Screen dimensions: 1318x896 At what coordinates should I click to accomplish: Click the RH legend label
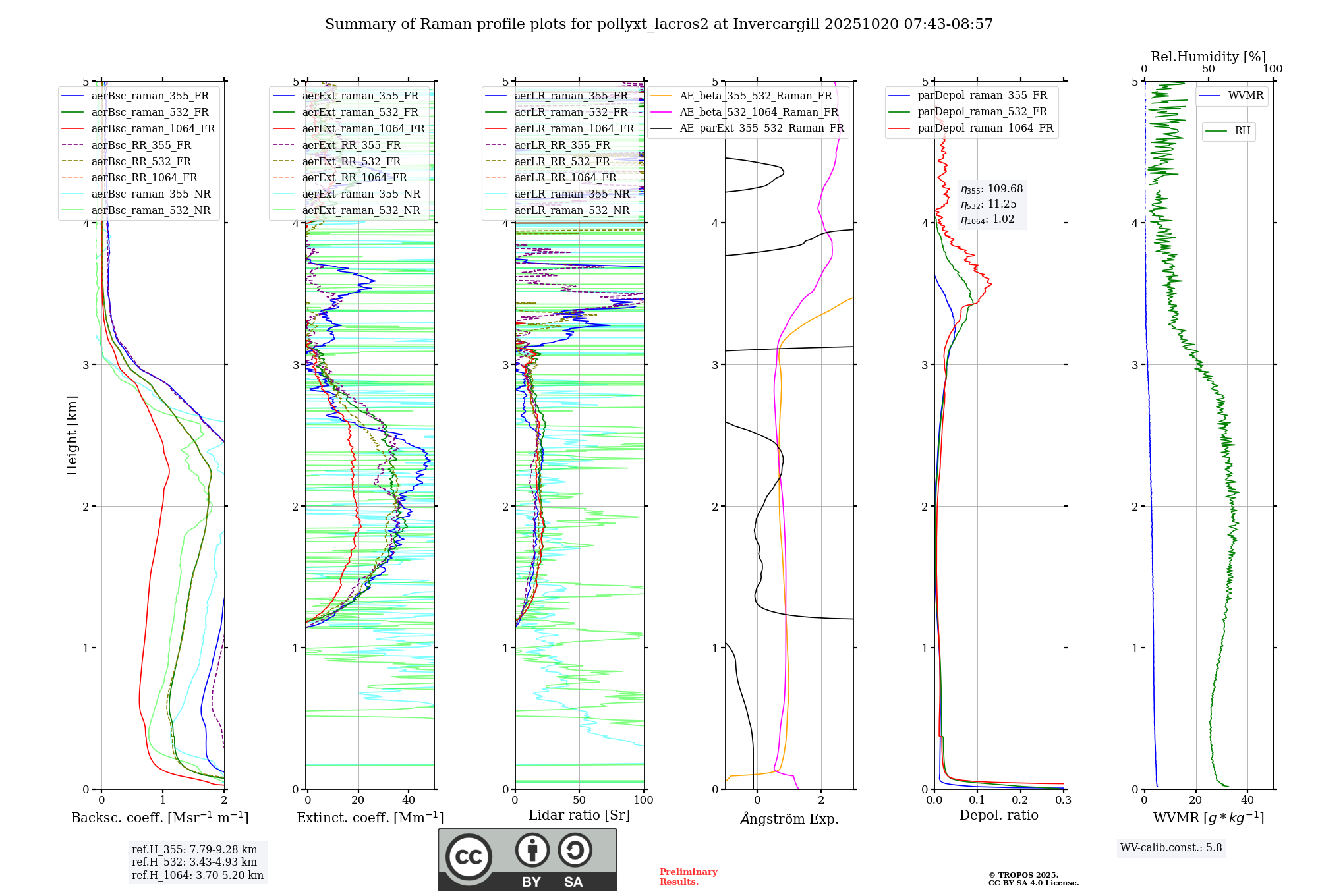coord(1242,131)
